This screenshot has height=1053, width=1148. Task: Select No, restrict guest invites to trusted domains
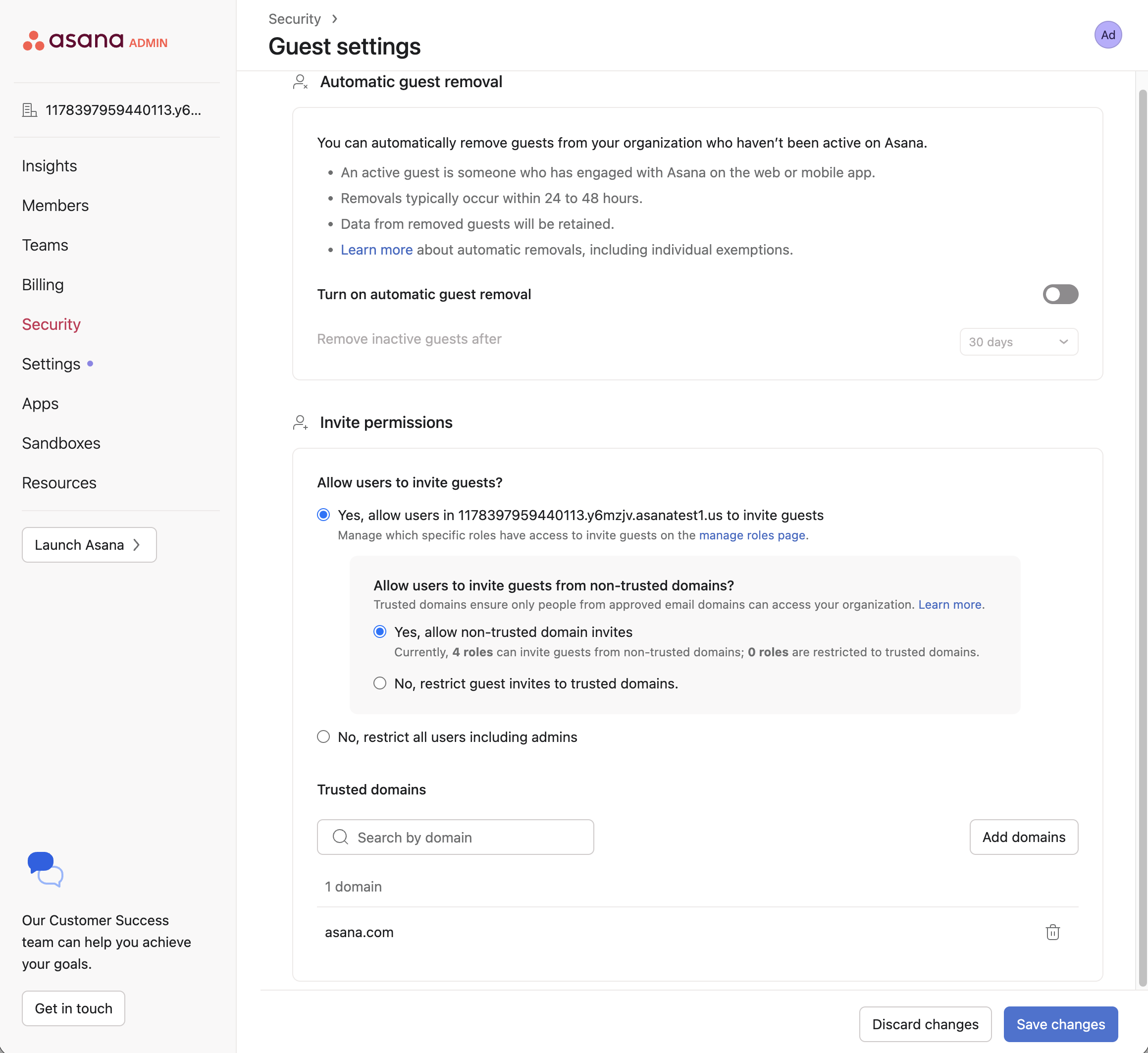click(x=380, y=683)
